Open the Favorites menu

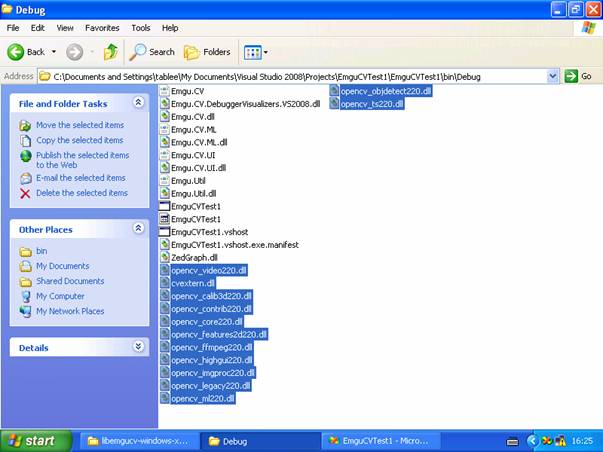pyautogui.click(x=101, y=28)
